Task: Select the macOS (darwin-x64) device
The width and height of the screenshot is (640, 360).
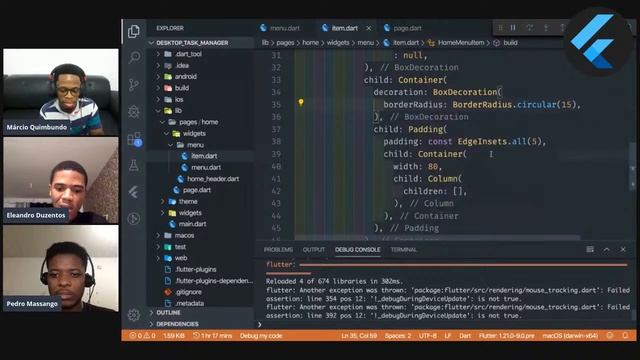Action: 570,336
